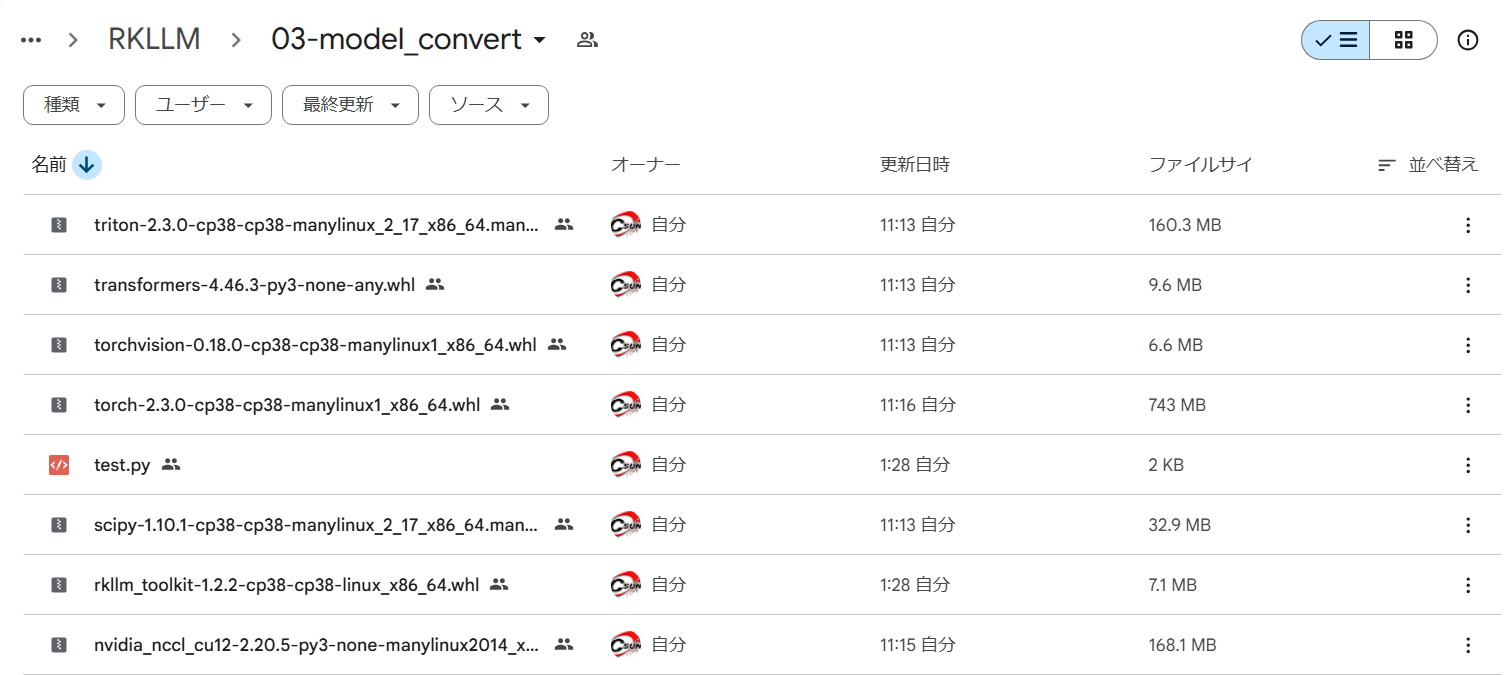Image resolution: width=1512 pixels, height=675 pixels.
Task: Select the torchvision-0.18.0 file icon
Action: 59,345
